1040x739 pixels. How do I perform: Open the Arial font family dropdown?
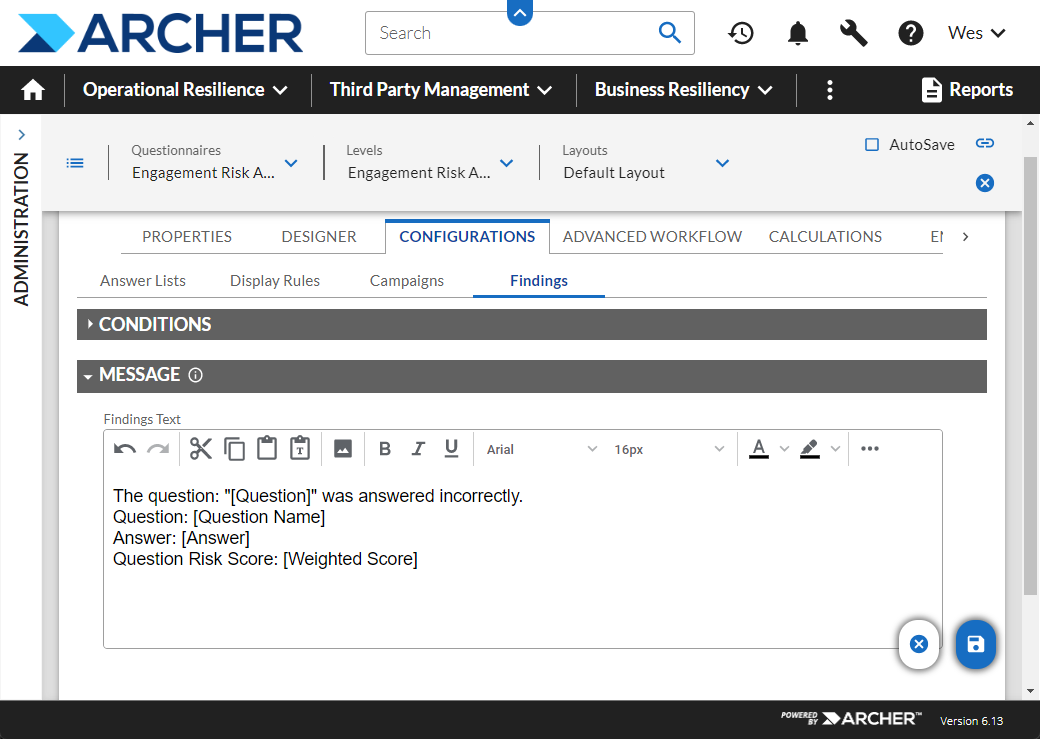[x=541, y=449]
